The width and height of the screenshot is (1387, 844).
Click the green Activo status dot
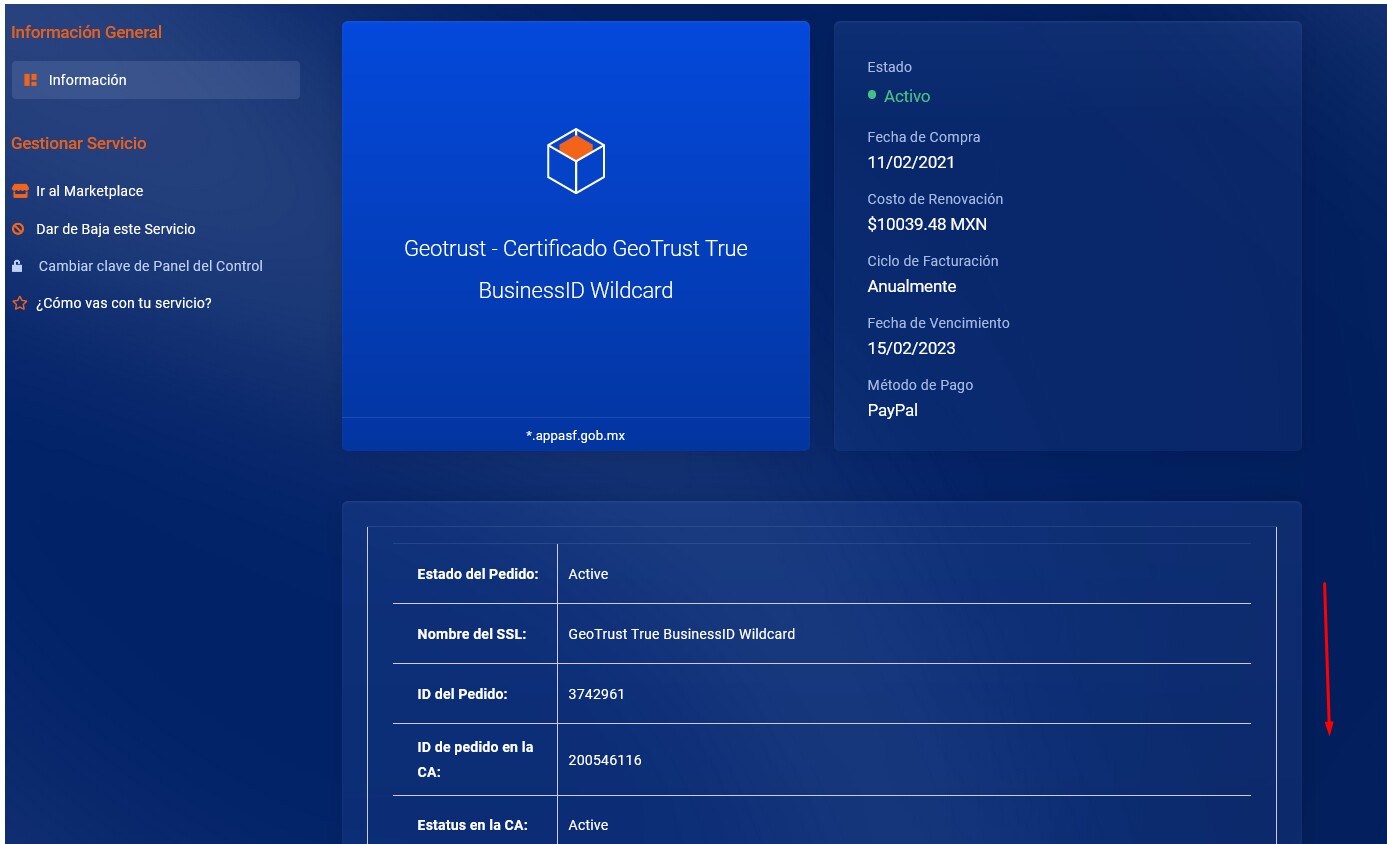click(873, 96)
